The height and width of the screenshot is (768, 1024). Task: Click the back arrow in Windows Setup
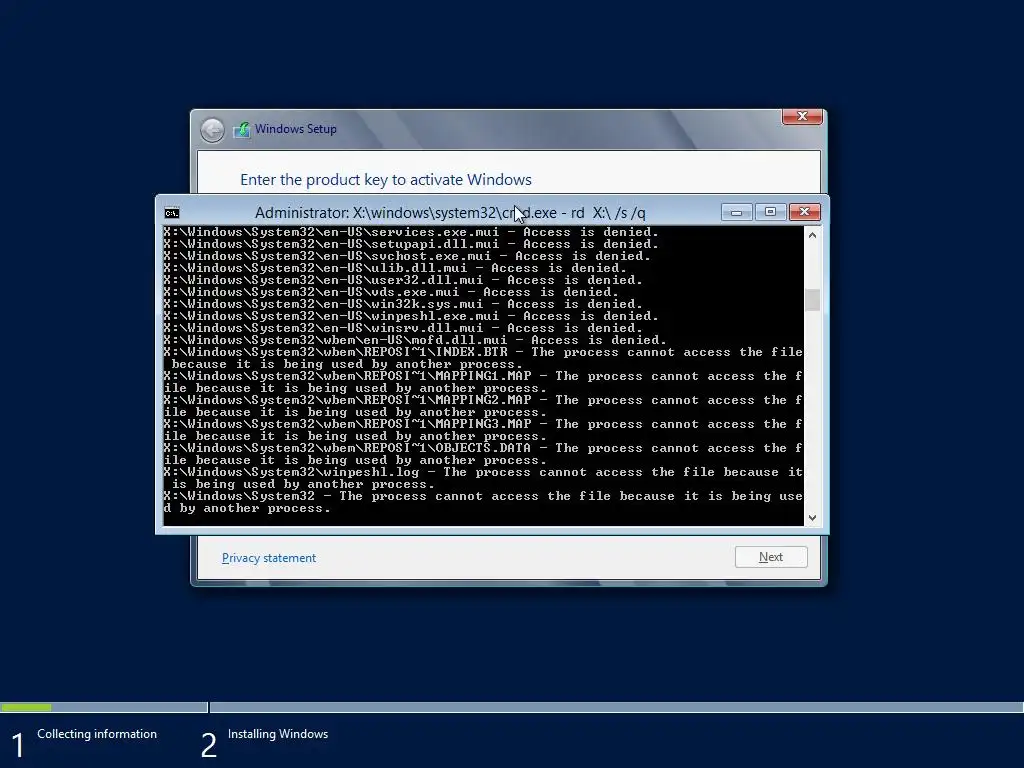[212, 130]
